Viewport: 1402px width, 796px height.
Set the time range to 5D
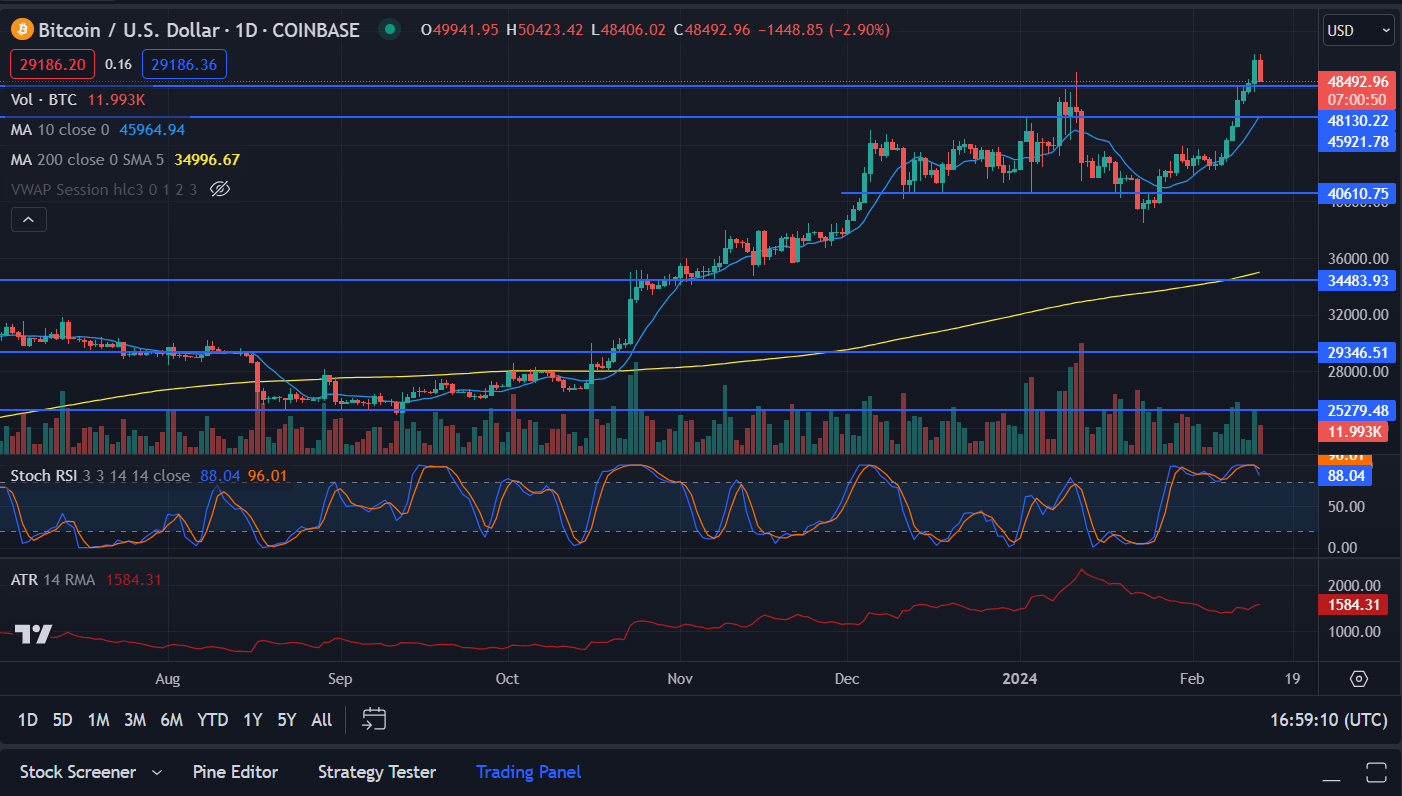click(x=62, y=719)
